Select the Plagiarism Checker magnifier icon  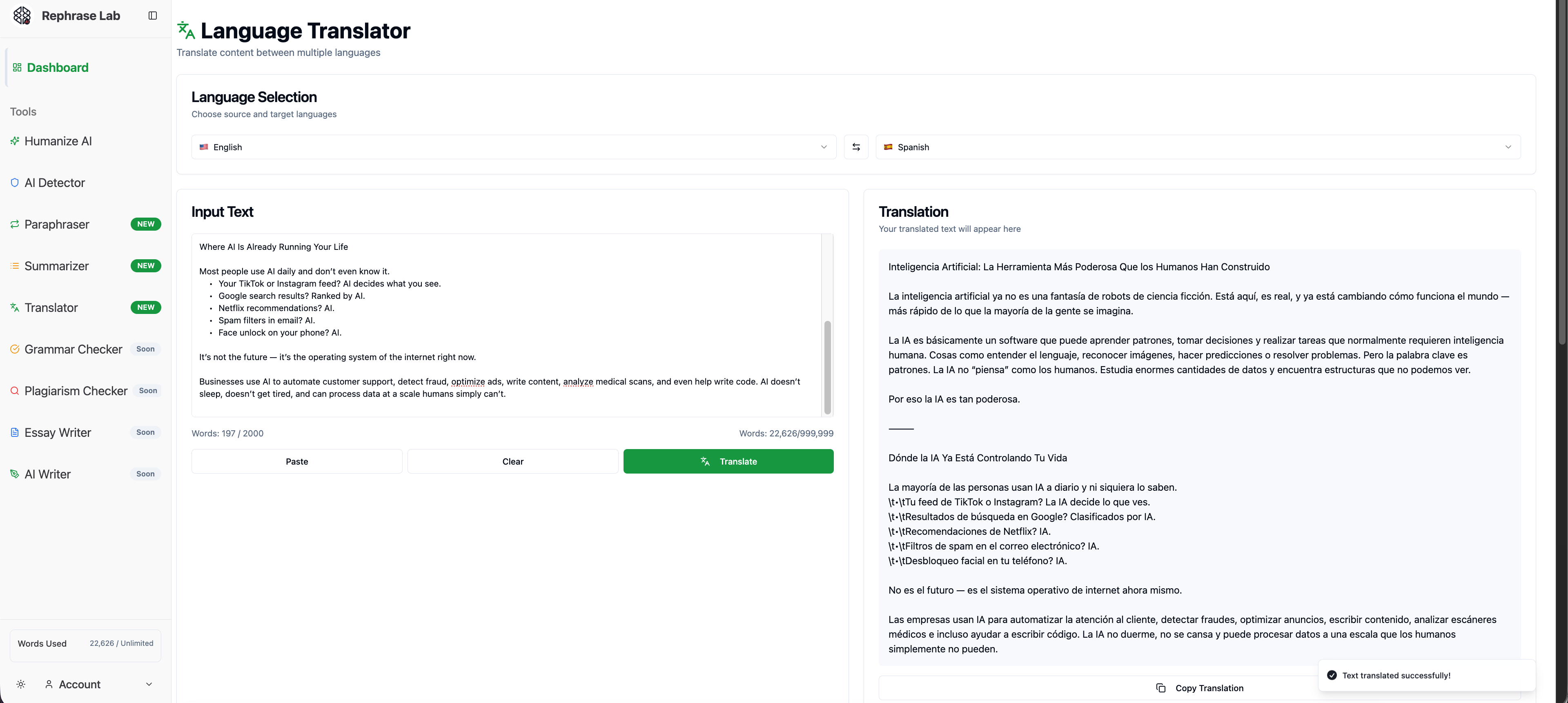[15, 390]
